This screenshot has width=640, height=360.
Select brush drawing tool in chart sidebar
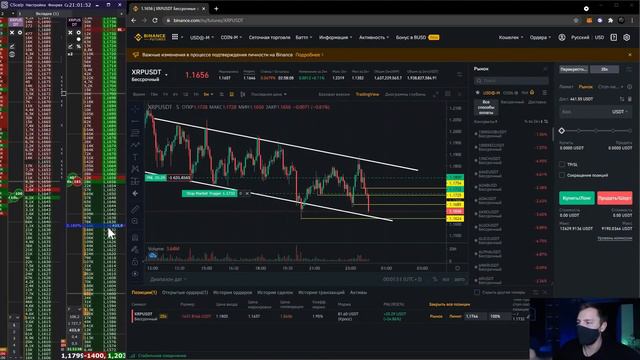[x=135, y=145]
